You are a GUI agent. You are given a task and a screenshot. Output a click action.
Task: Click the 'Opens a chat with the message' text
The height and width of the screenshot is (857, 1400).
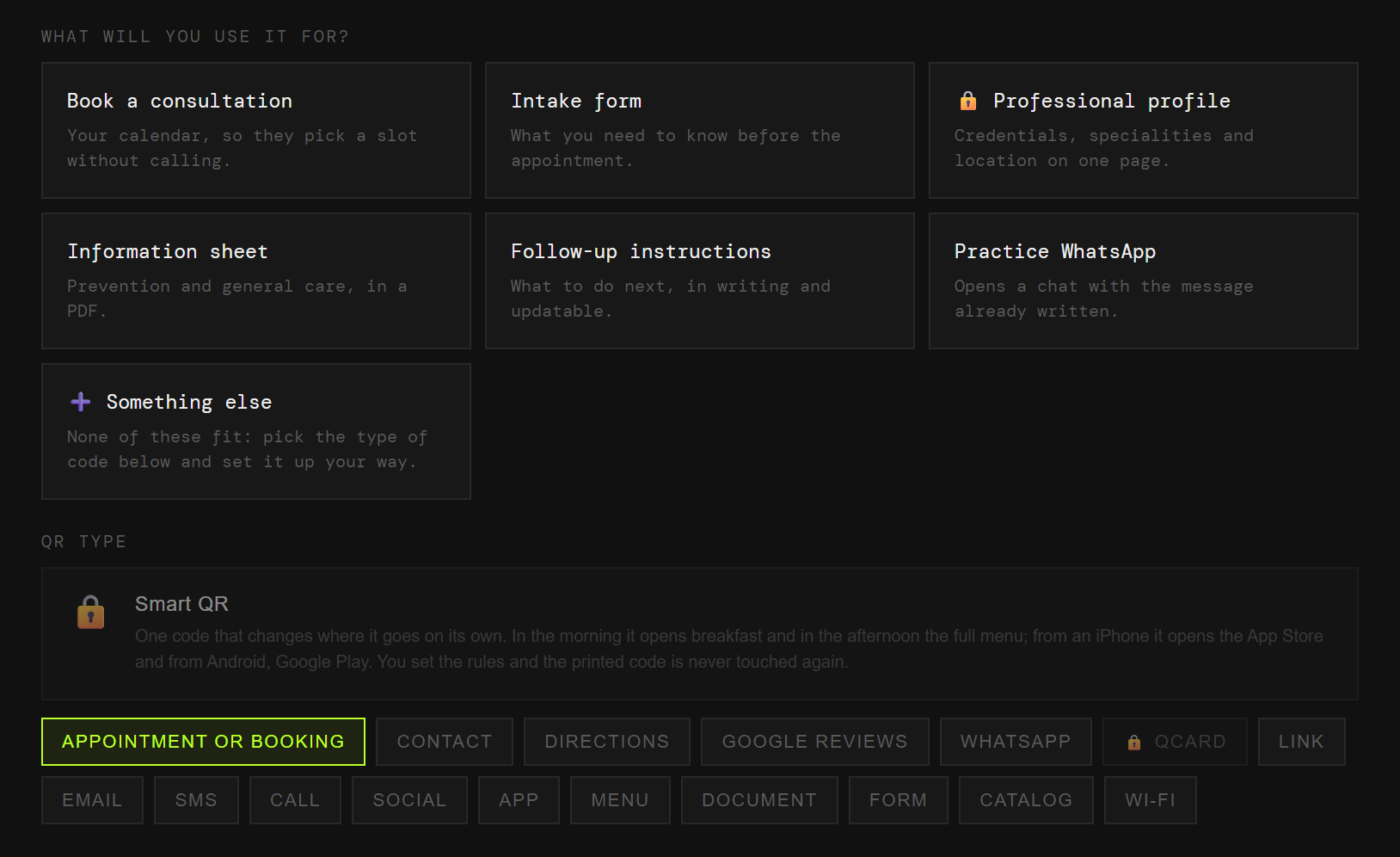pyautogui.click(x=1104, y=299)
